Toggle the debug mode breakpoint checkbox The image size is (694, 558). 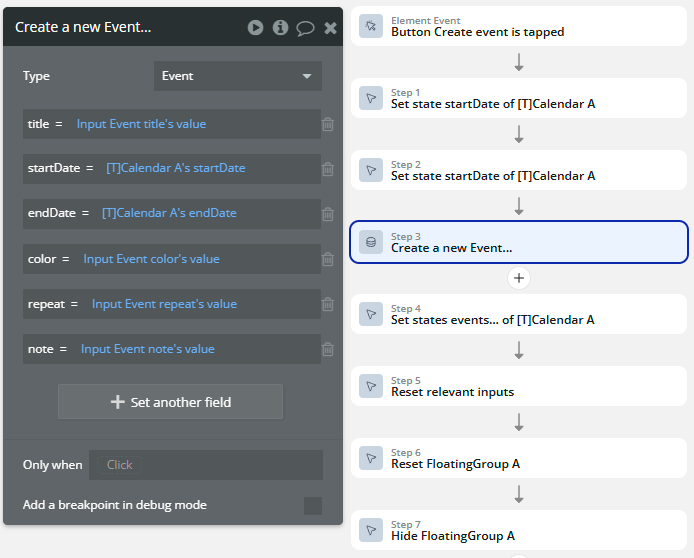[313, 506]
